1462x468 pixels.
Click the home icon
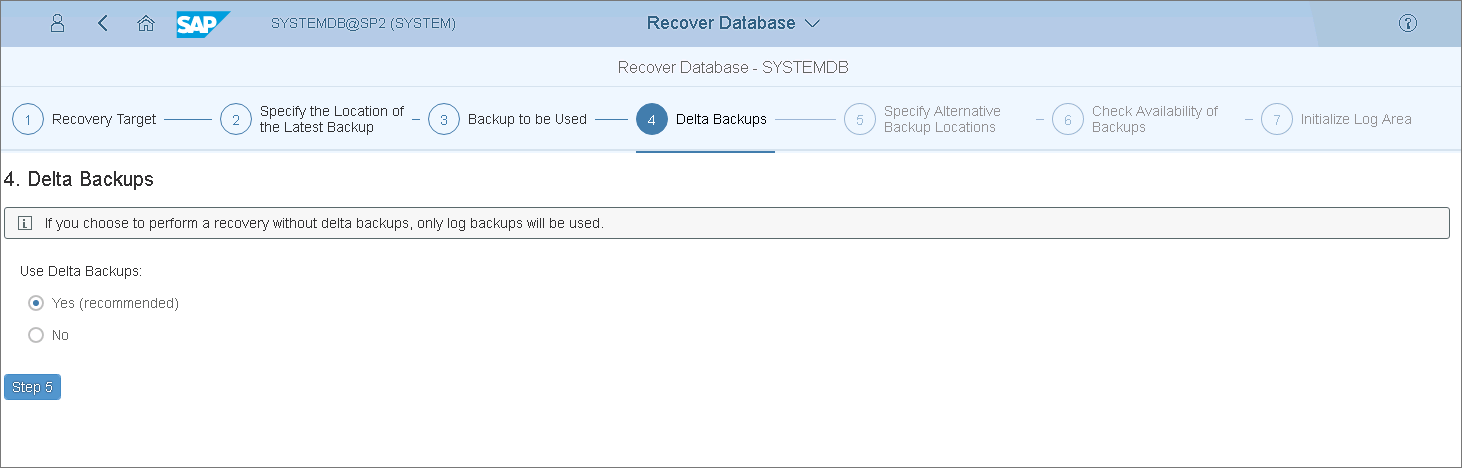[146, 23]
